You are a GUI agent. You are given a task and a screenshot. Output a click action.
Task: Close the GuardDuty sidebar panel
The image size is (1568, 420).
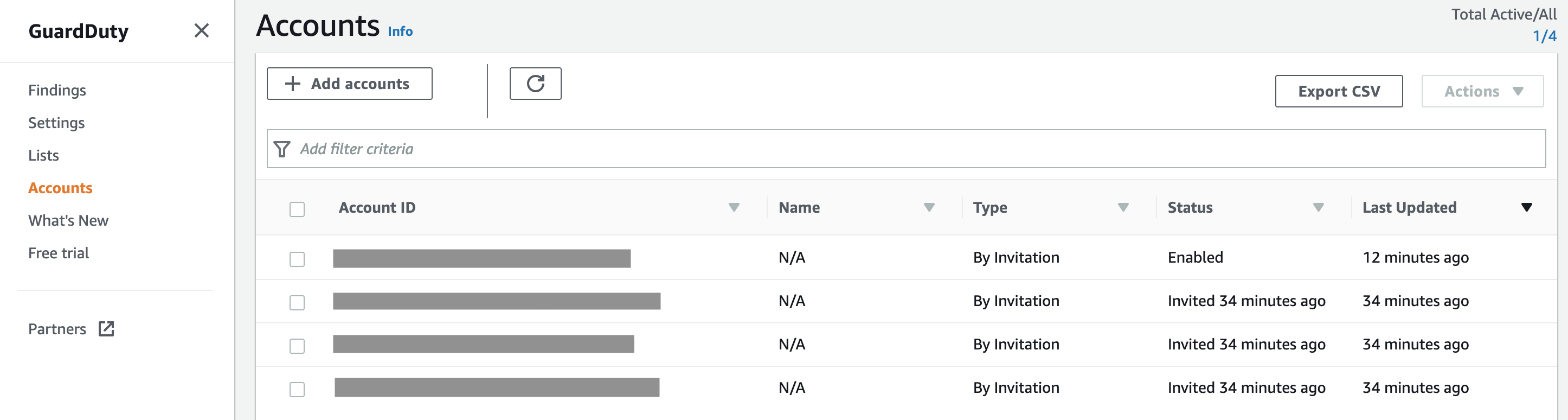click(202, 30)
